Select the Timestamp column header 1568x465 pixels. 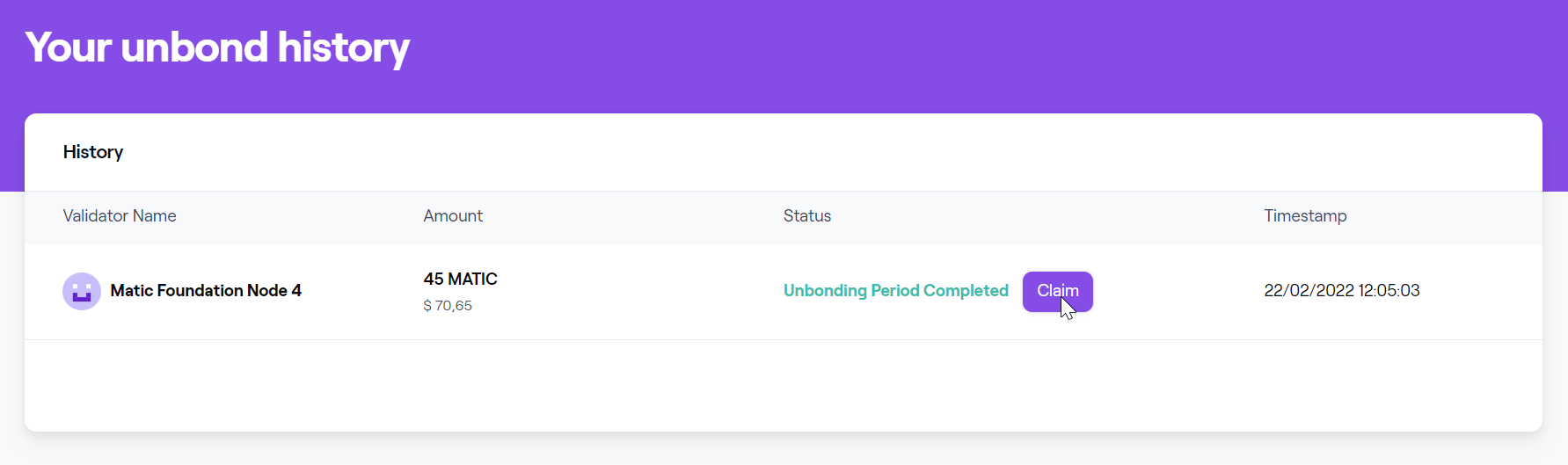coord(1305,216)
